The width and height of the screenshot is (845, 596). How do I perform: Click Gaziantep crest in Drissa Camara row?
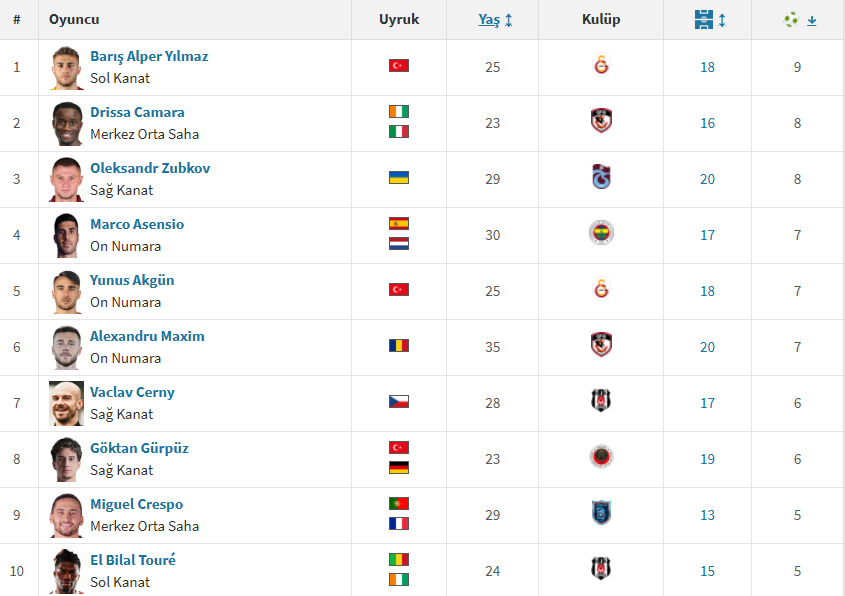(x=601, y=122)
